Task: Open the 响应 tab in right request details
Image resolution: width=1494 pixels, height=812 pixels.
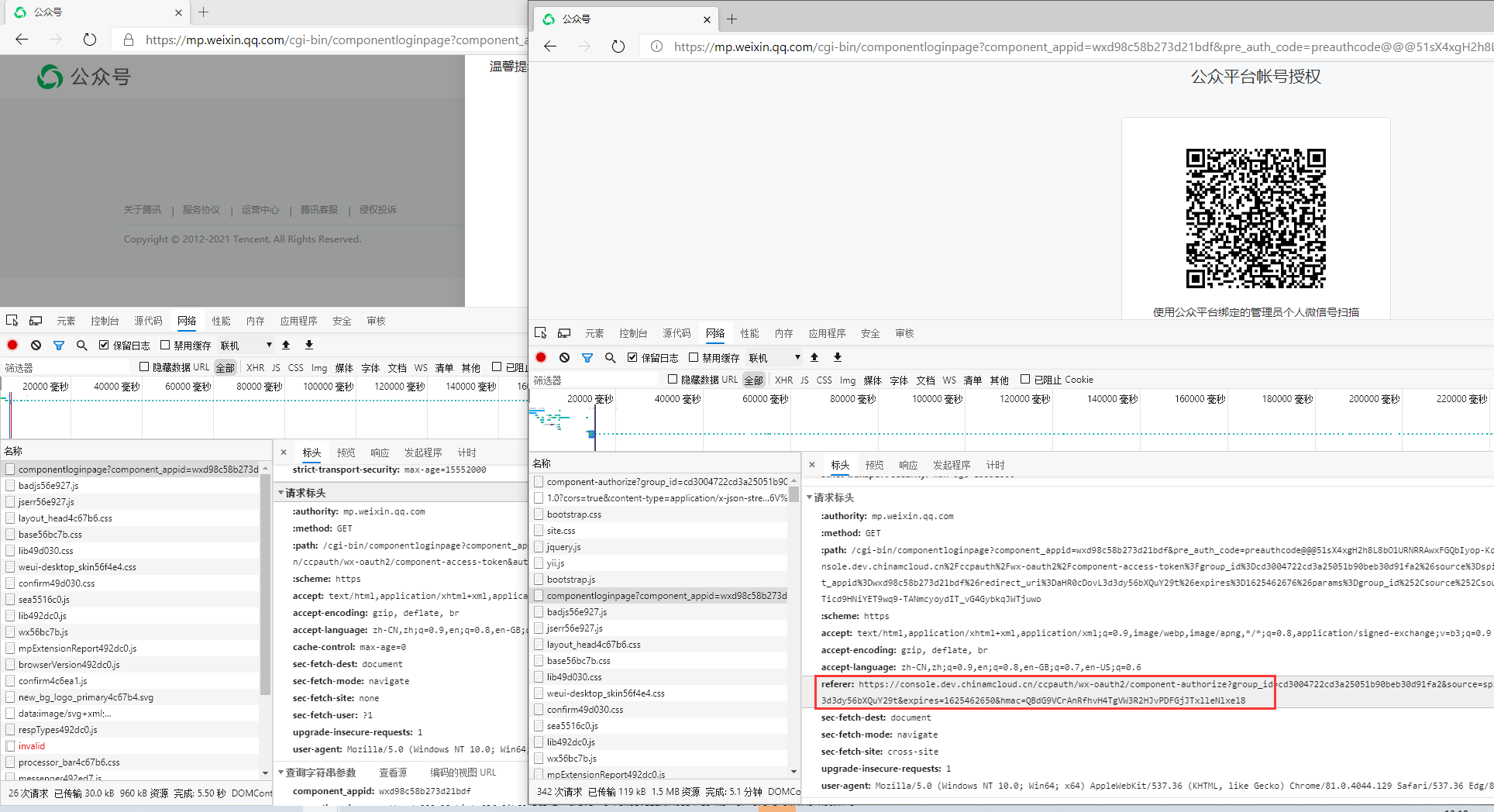Action: (908, 465)
